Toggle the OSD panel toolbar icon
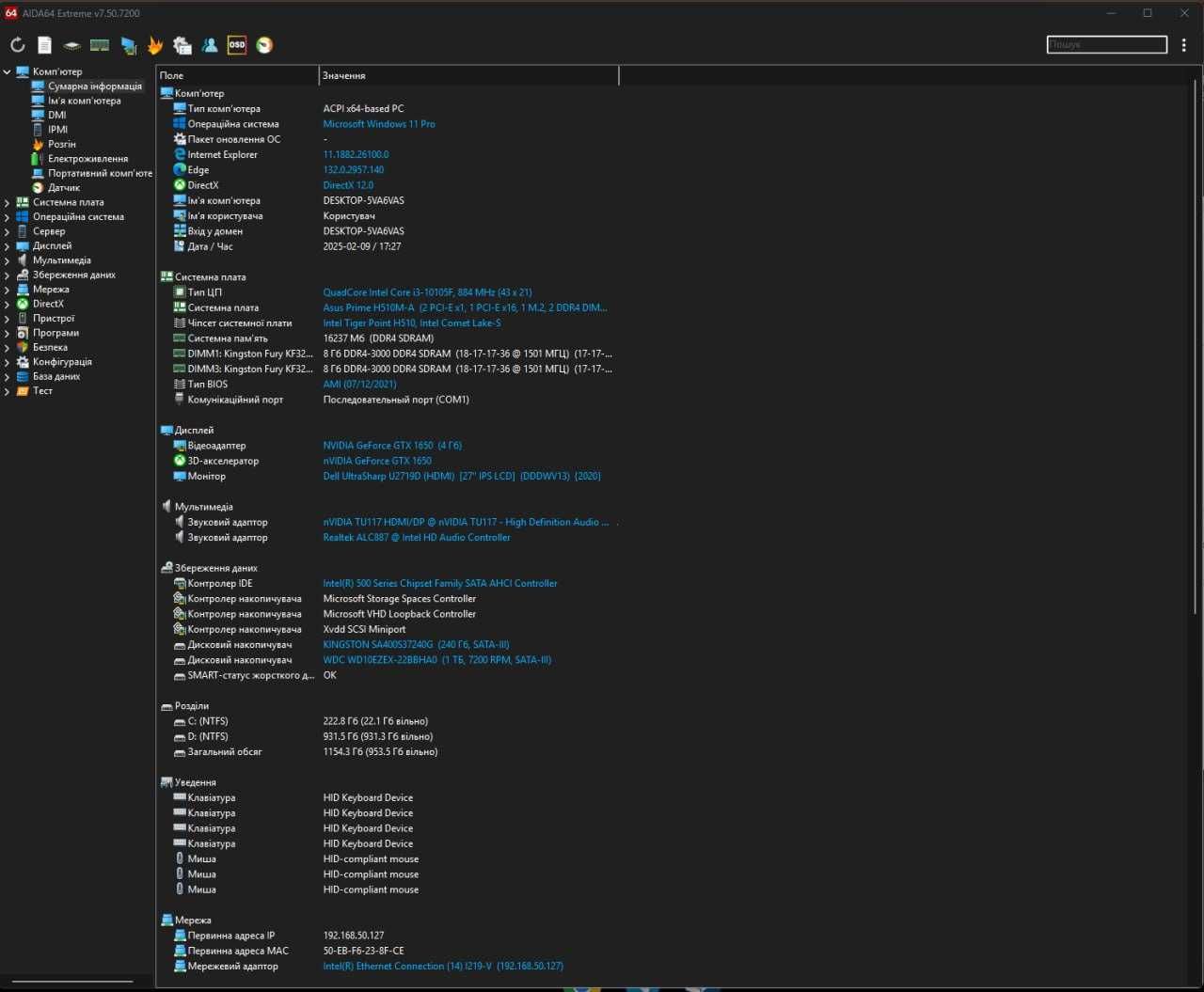This screenshot has width=1204, height=992. [x=237, y=45]
